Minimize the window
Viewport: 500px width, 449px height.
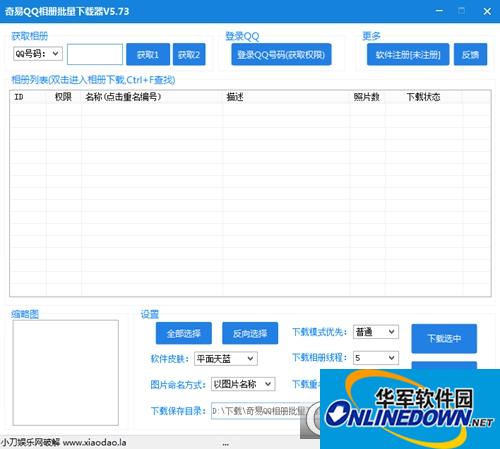439,11
